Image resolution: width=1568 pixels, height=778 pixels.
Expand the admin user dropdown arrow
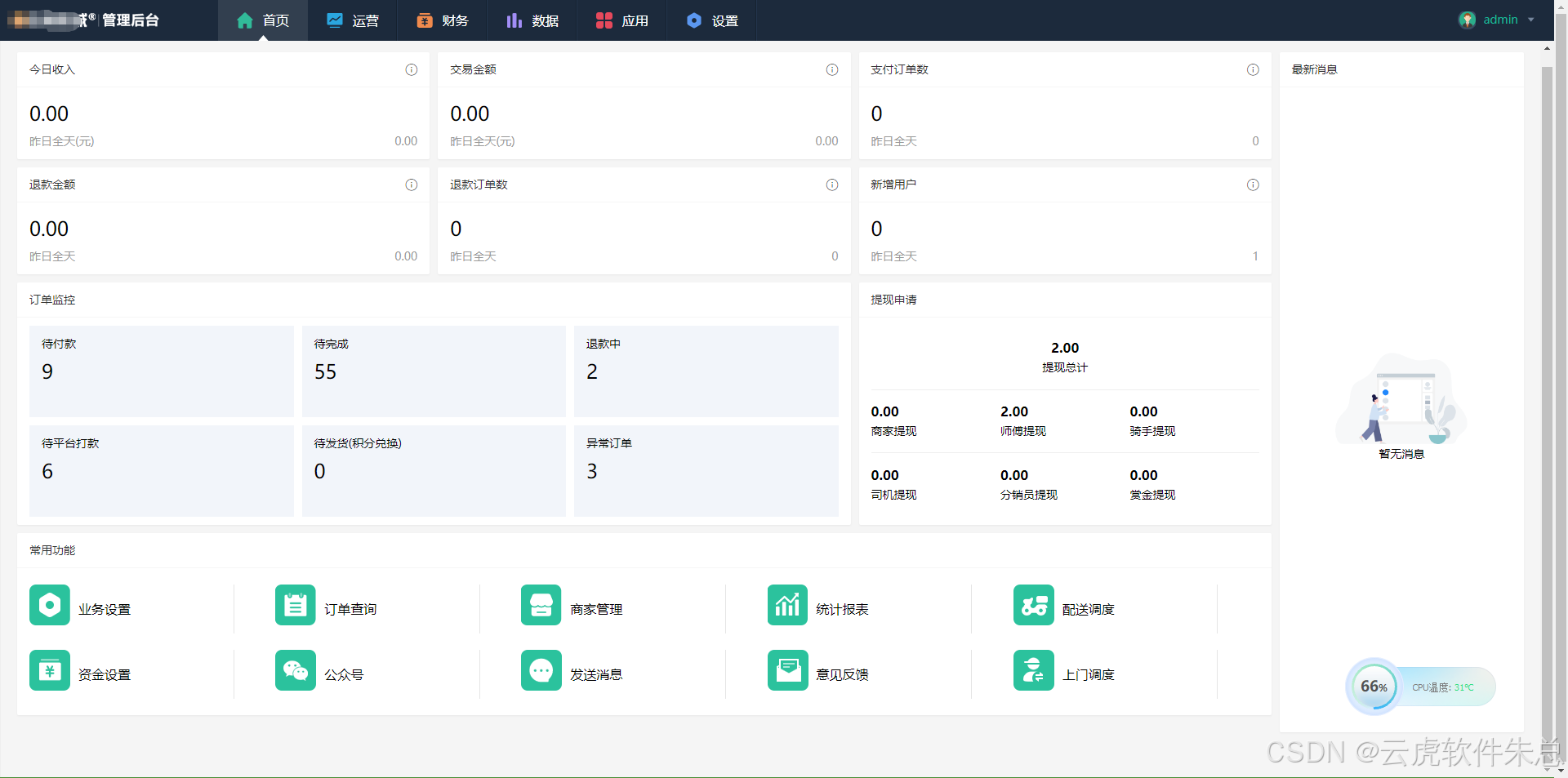click(x=1531, y=20)
